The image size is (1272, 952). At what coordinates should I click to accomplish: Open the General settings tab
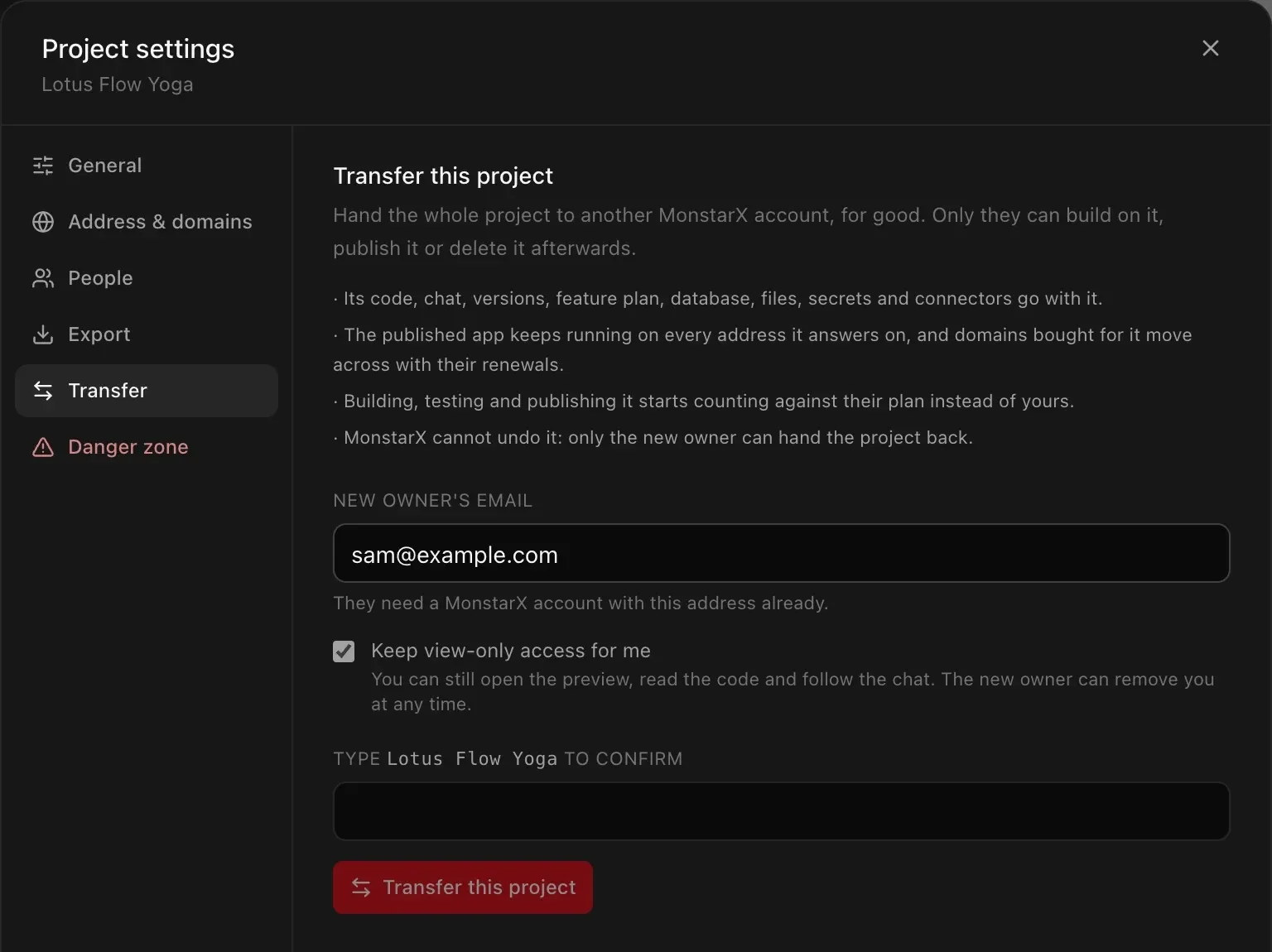click(147, 166)
